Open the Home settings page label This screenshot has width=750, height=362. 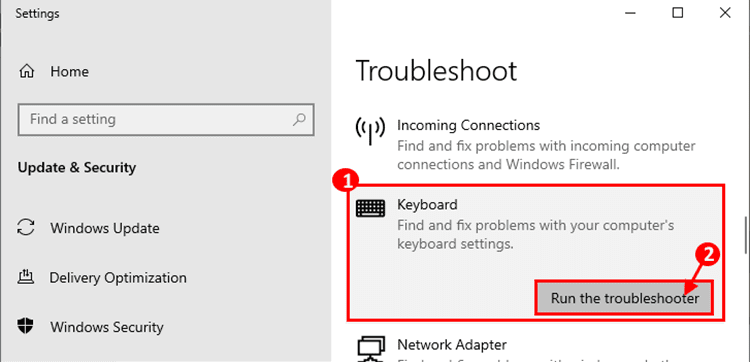pos(69,72)
